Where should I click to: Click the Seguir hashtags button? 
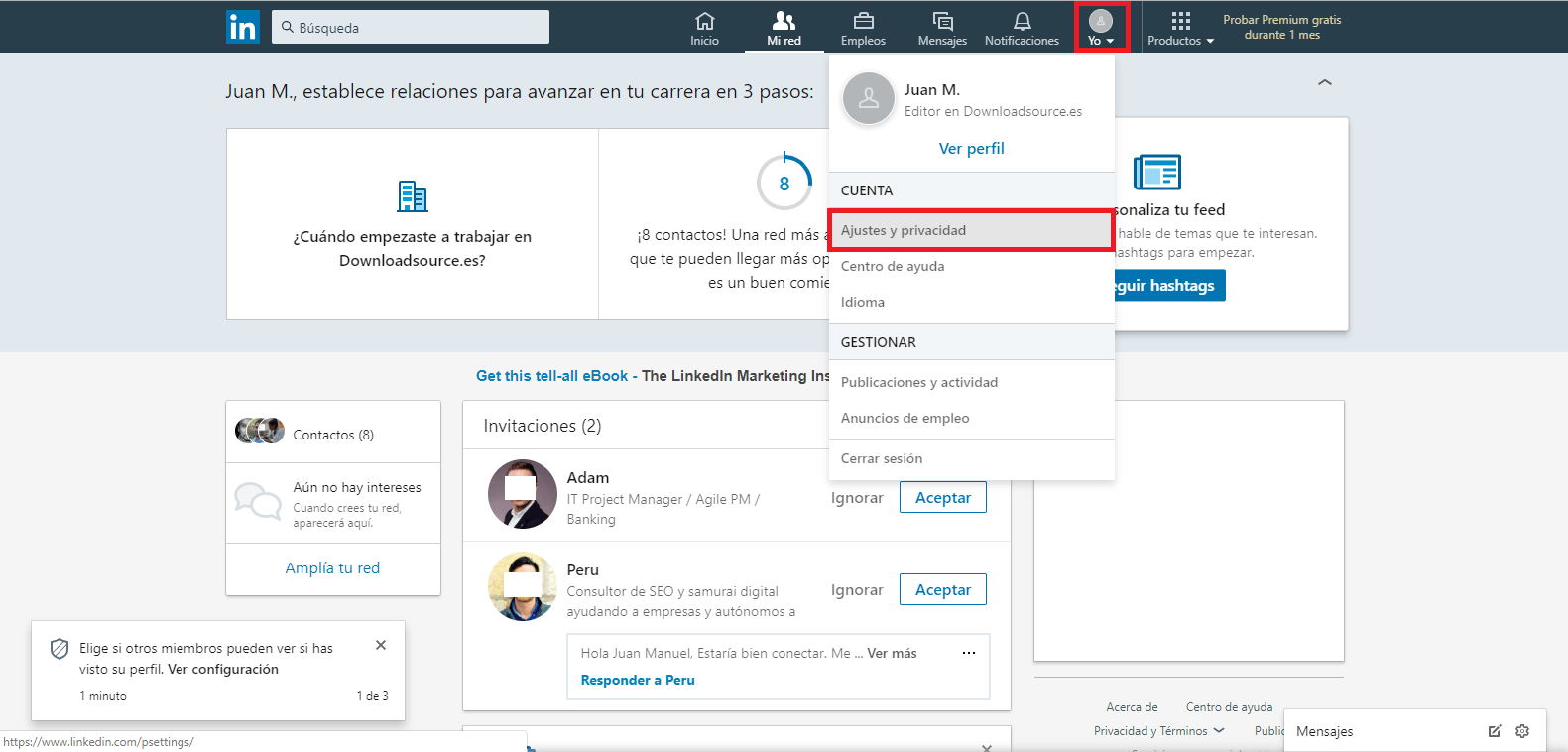click(1170, 285)
